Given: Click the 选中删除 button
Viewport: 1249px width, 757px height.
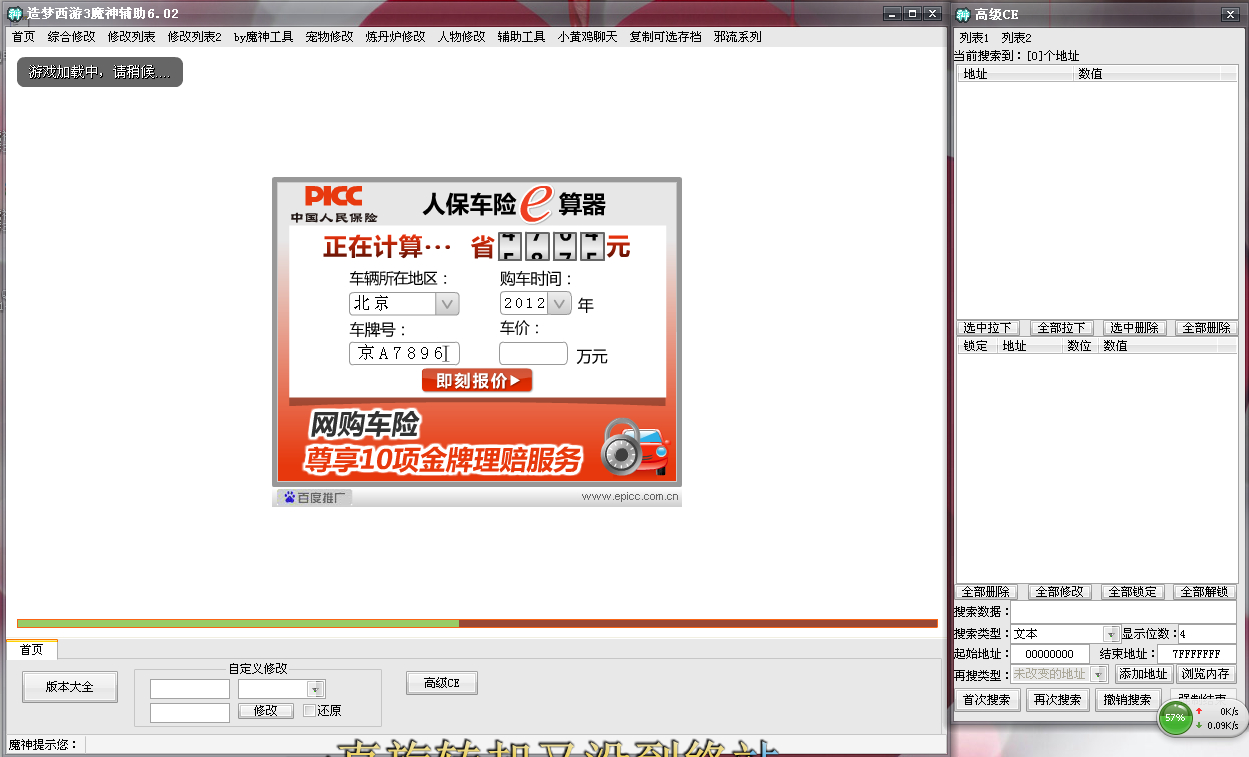Looking at the screenshot, I should click(x=1134, y=328).
